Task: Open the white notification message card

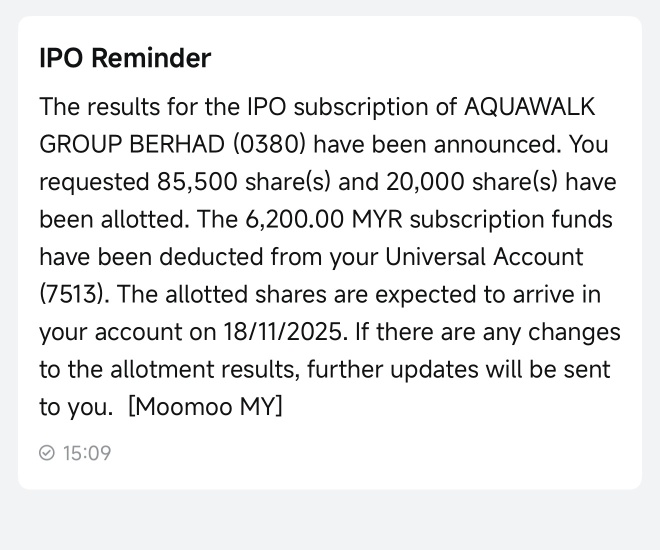Action: tap(330, 252)
